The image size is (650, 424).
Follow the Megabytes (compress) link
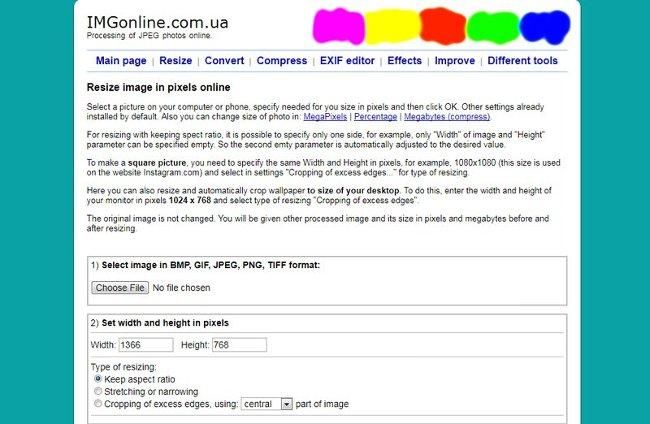[447, 117]
